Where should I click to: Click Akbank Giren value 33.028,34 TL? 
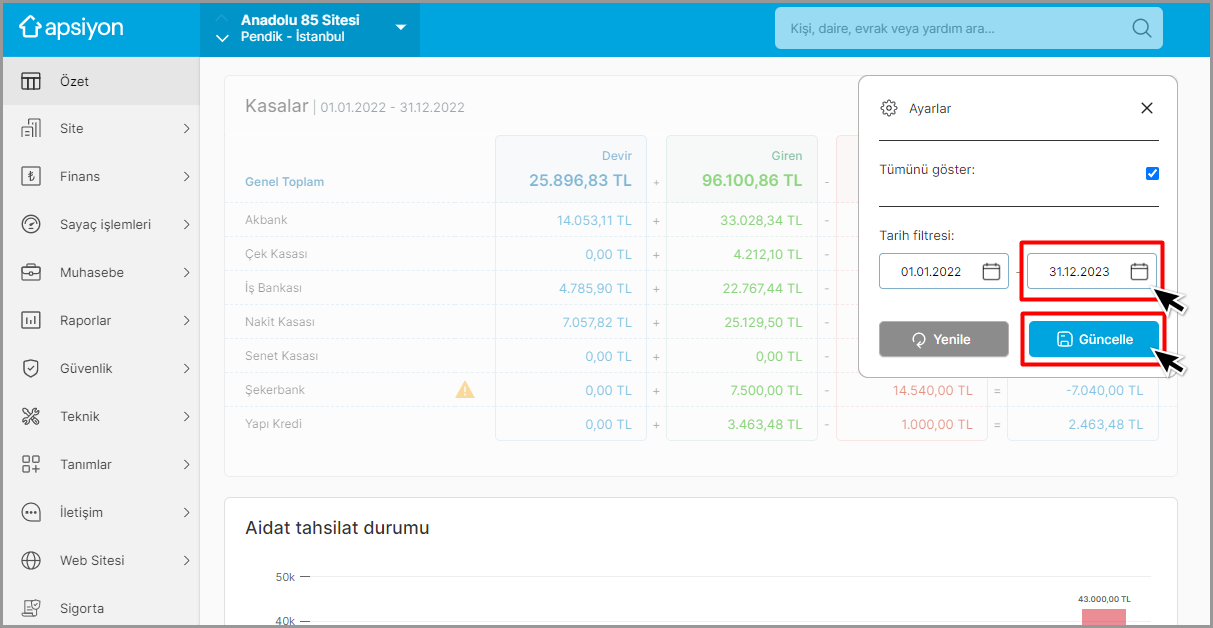[761, 220]
